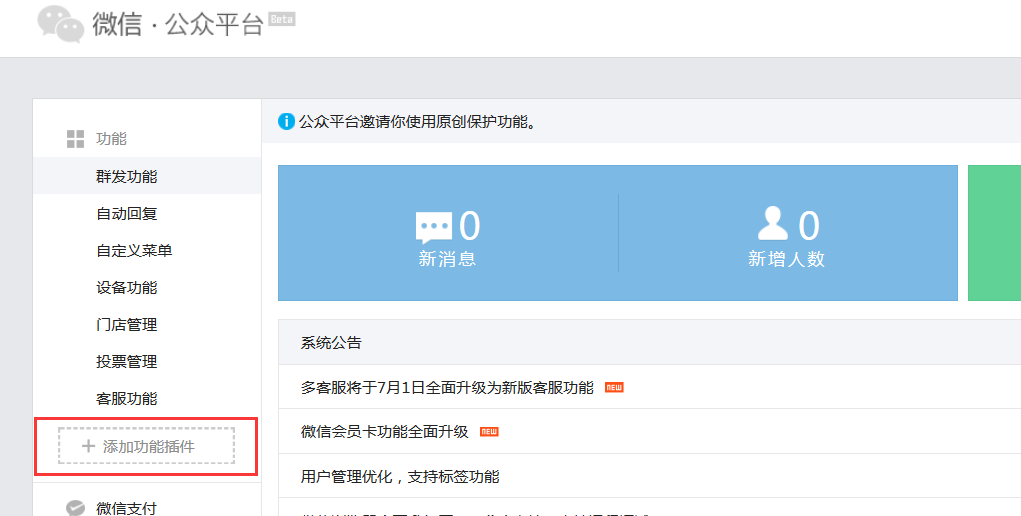Click the NEW badge after 微信会员卡 announcement
The image size is (1021, 516).
pos(489,432)
